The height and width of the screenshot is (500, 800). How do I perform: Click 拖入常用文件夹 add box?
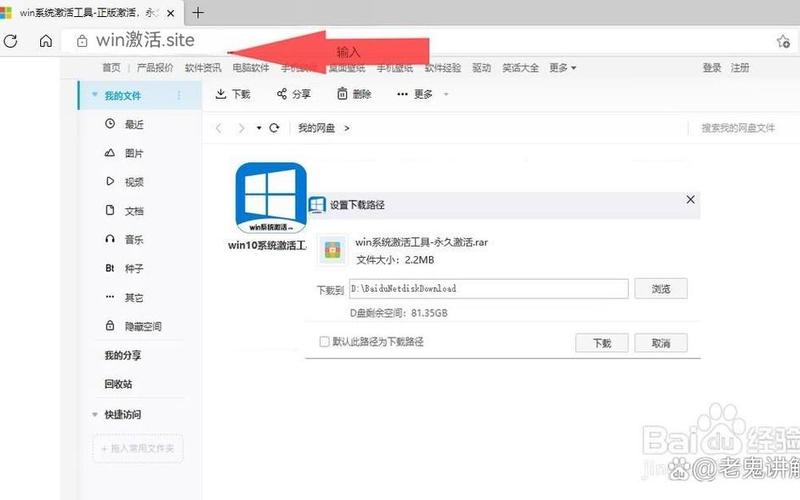click(x=138, y=448)
